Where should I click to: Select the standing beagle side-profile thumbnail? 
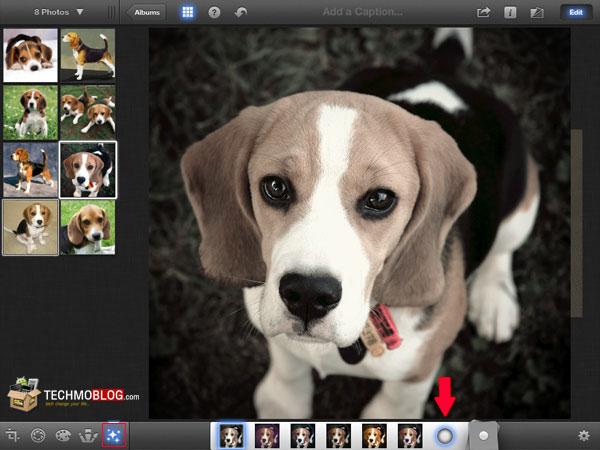pos(88,55)
